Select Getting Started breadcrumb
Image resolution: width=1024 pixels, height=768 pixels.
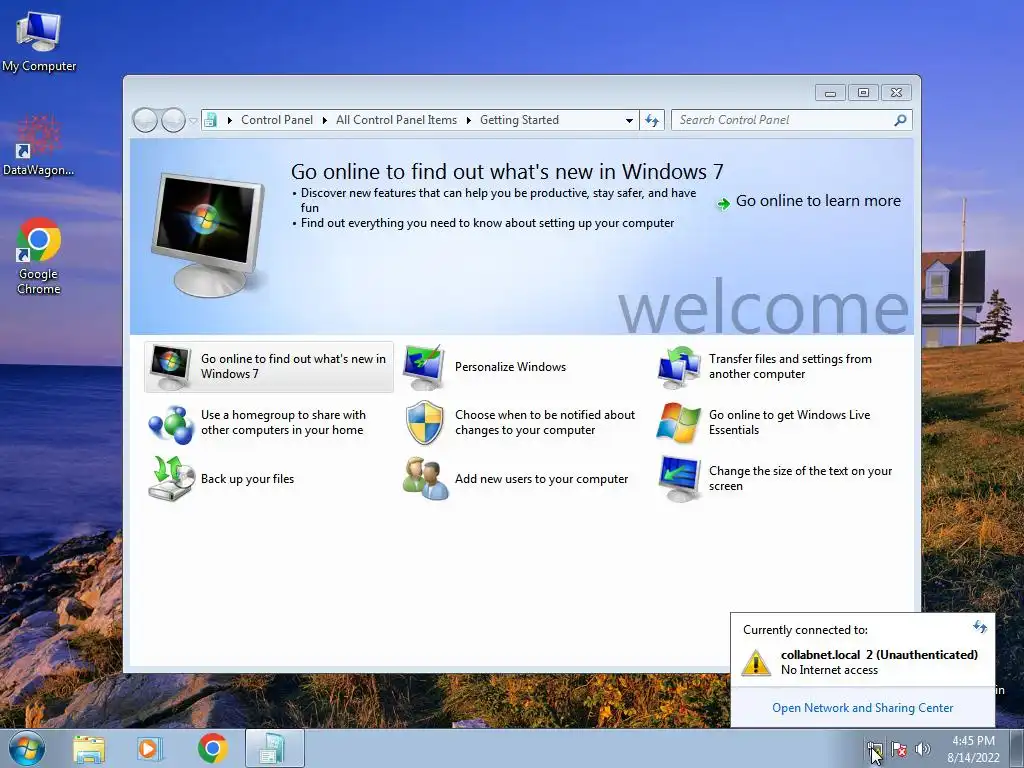tap(519, 120)
